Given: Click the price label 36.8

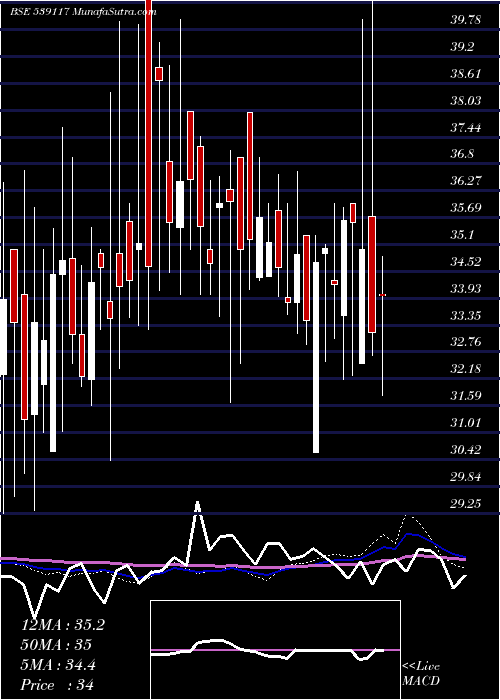Looking at the screenshot, I should click(462, 154).
